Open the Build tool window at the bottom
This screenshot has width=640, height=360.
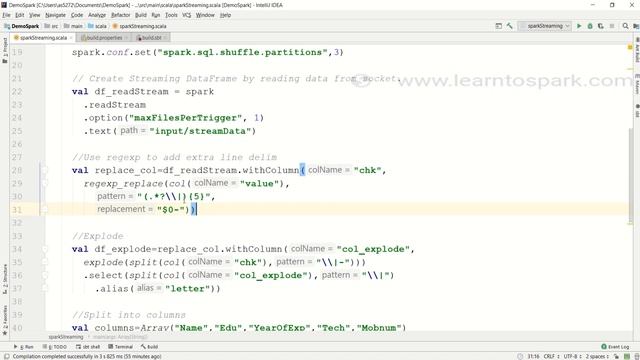149,347
